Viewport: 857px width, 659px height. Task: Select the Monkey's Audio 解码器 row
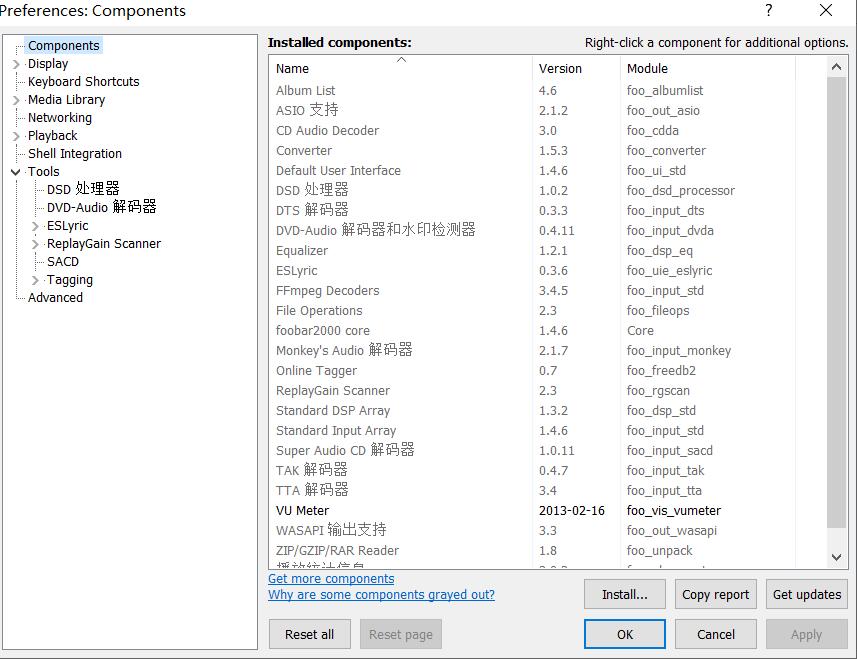548,351
